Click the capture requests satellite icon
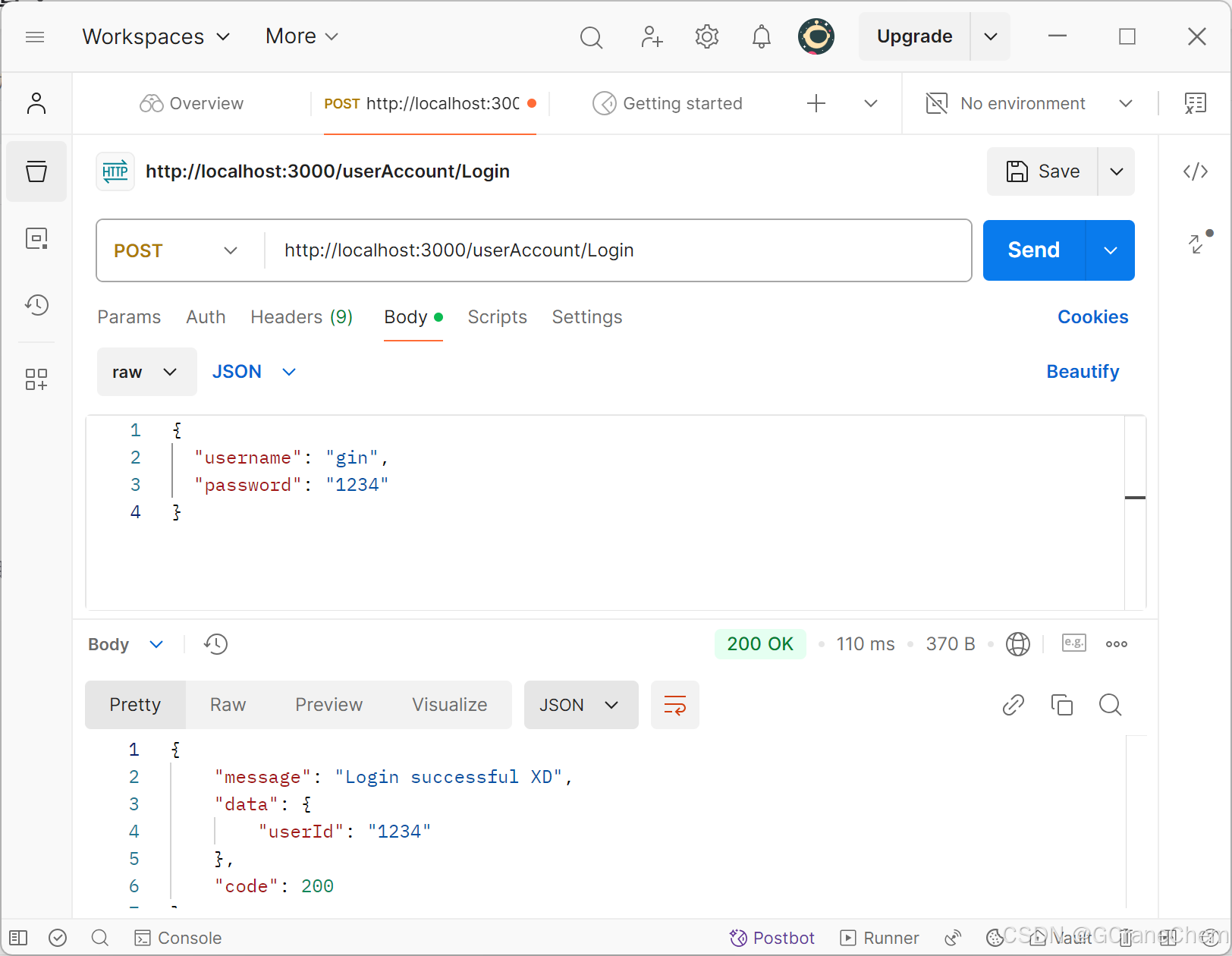The image size is (1232, 956). tap(953, 938)
